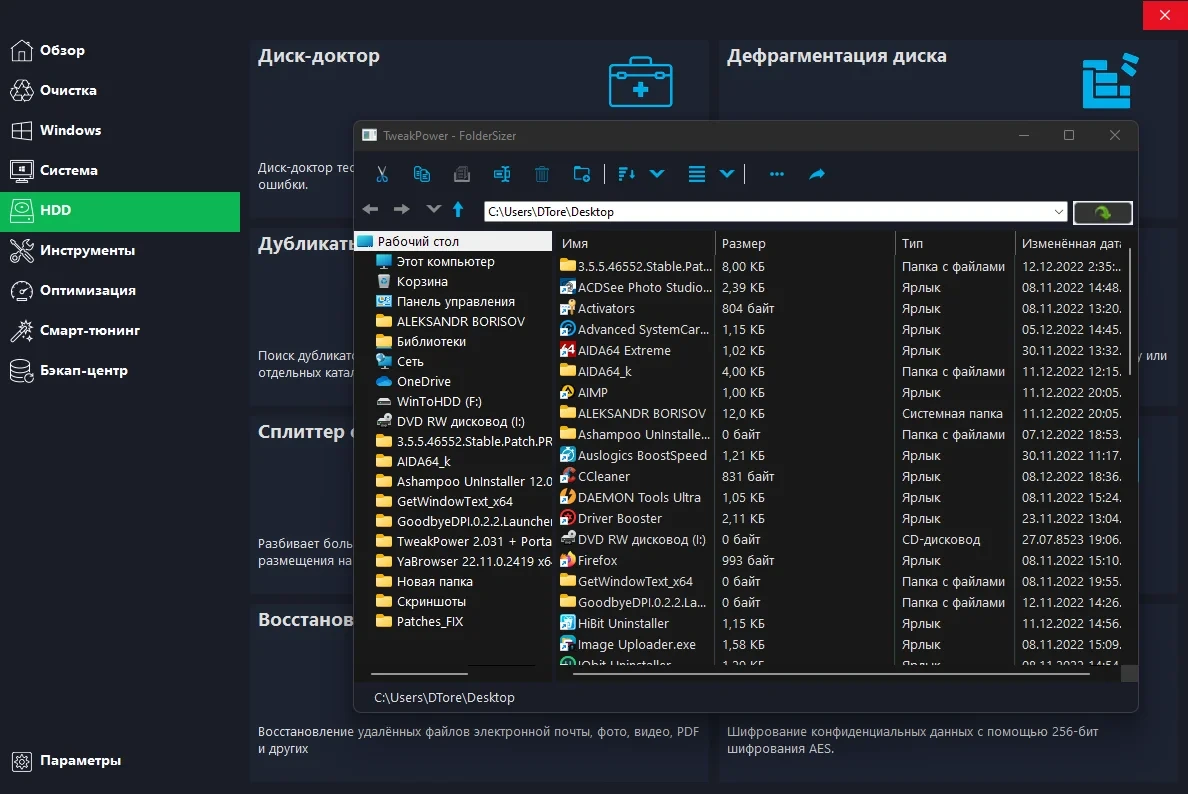The height and width of the screenshot is (794, 1188).
Task: Go forward with the right navigation arrow
Action: point(402,209)
